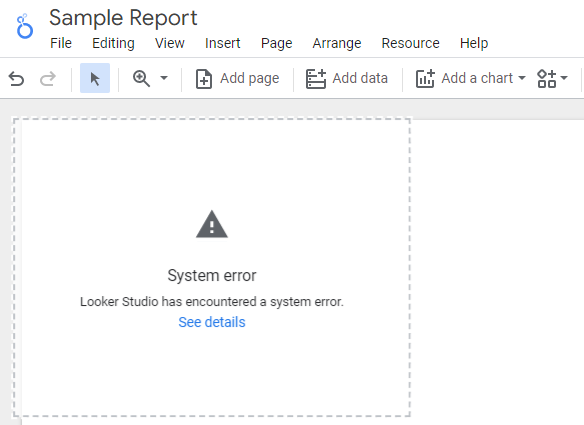Open the View menu
Screen dimensions: 584x425
[x=169, y=43]
